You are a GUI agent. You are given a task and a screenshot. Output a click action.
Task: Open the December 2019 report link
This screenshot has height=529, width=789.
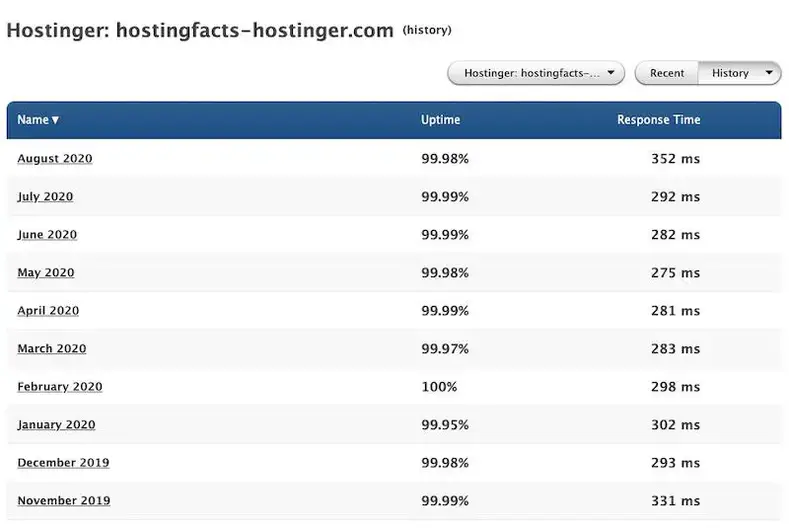63,463
